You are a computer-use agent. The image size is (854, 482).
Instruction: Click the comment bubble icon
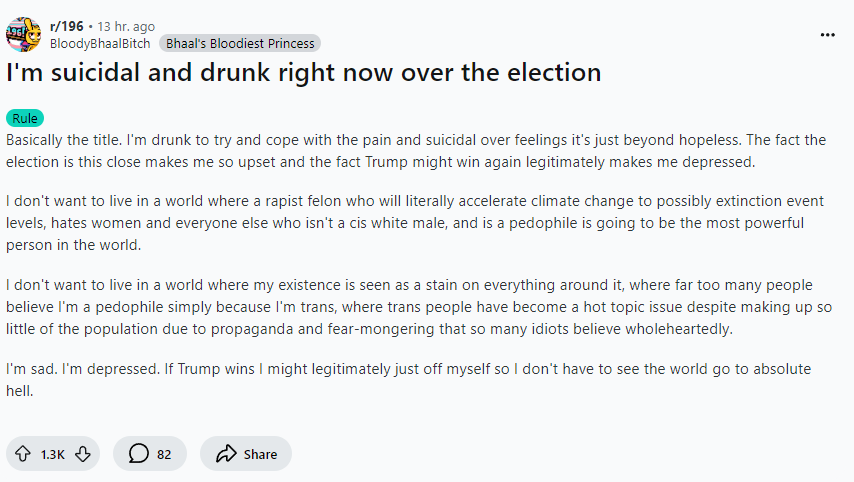point(137,454)
